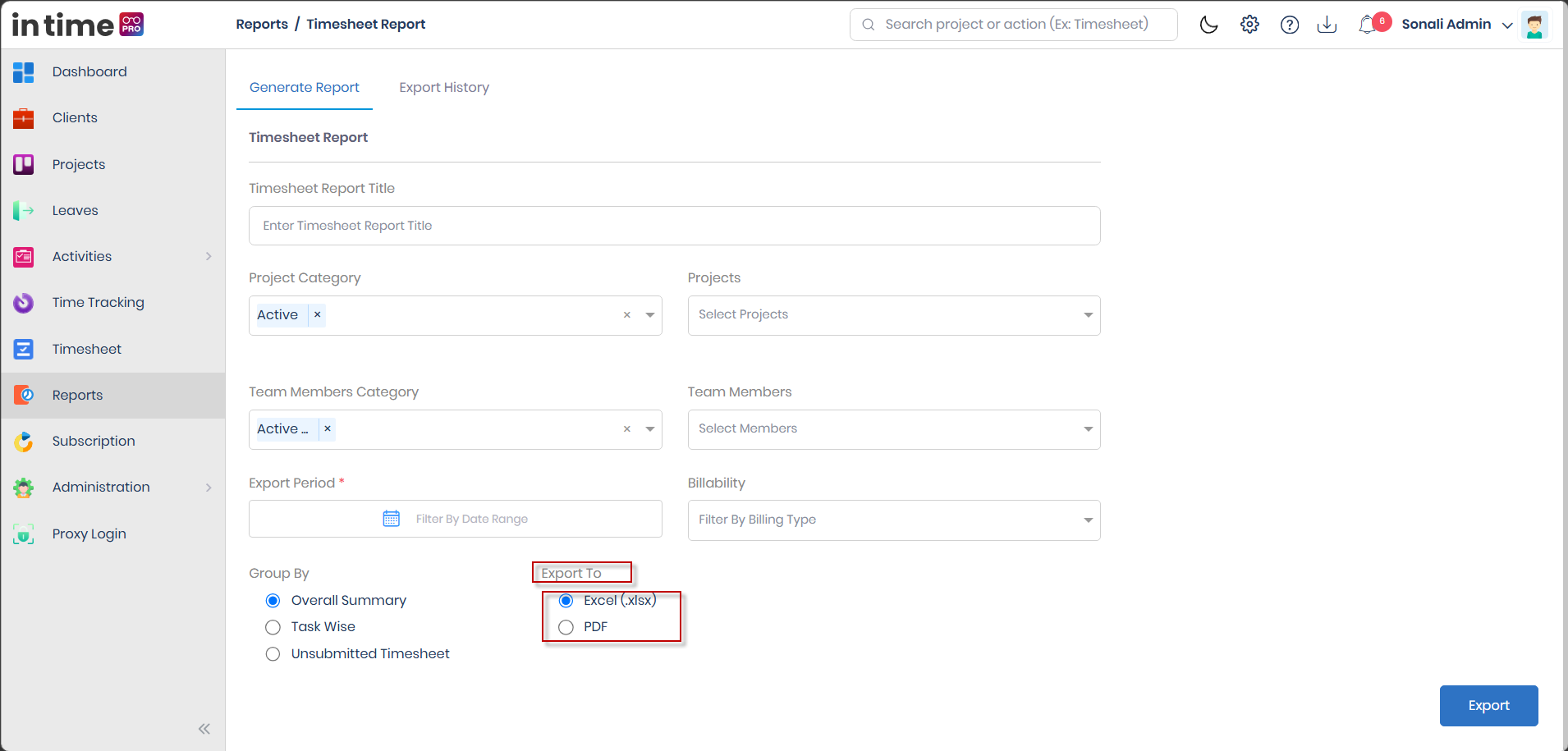The image size is (1568, 751).
Task: Open Reports in sidebar menu
Action: [x=113, y=396]
